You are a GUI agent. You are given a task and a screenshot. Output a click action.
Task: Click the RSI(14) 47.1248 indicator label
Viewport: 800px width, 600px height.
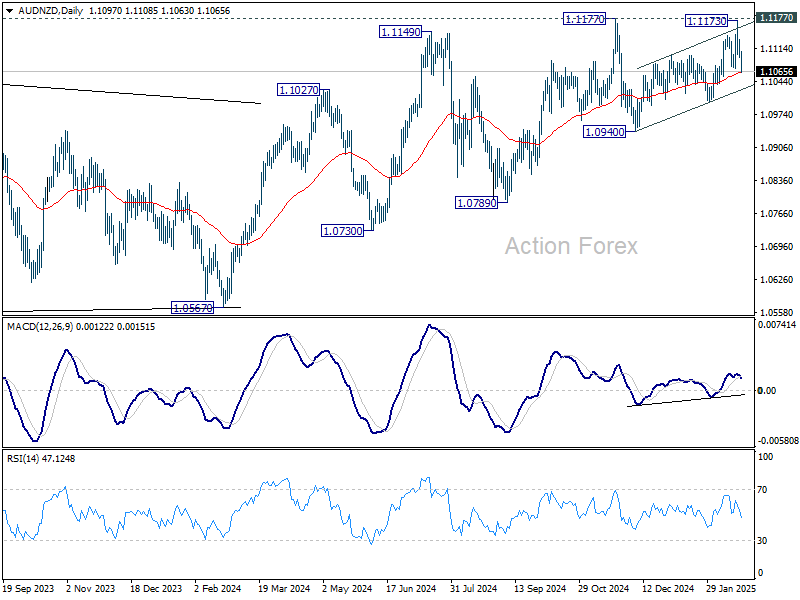tap(41, 459)
